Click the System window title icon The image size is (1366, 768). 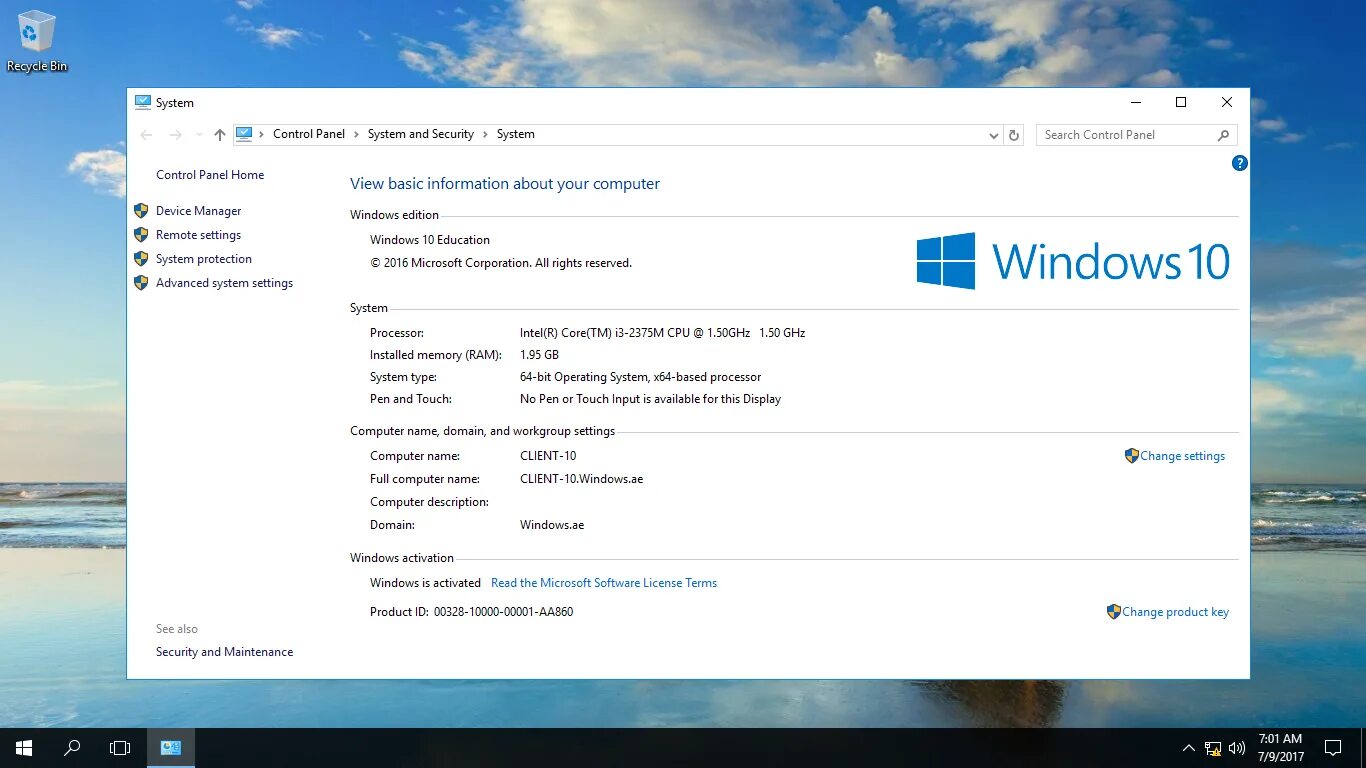(143, 102)
